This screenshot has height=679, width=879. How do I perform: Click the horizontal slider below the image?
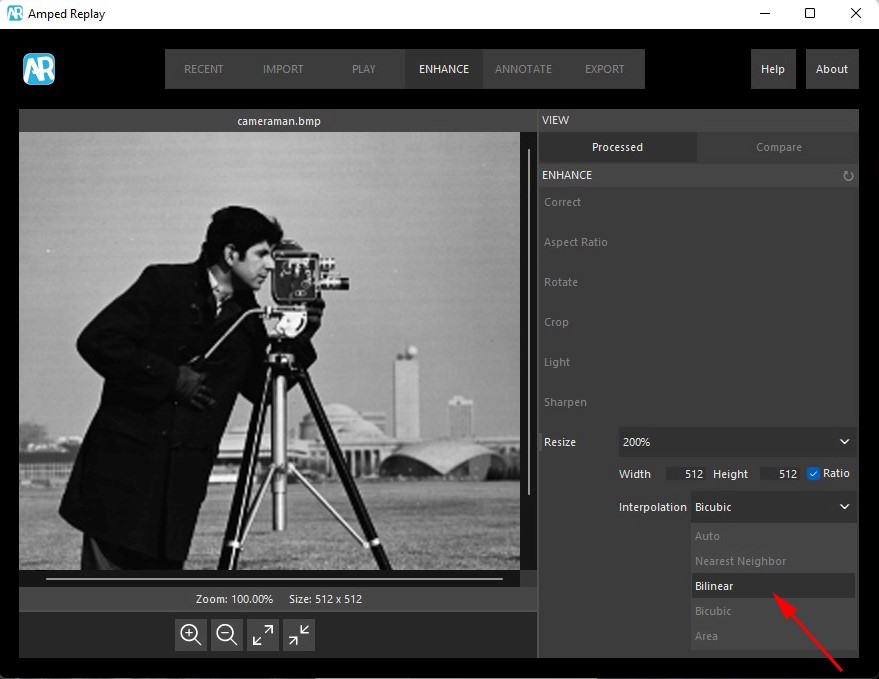(274, 579)
